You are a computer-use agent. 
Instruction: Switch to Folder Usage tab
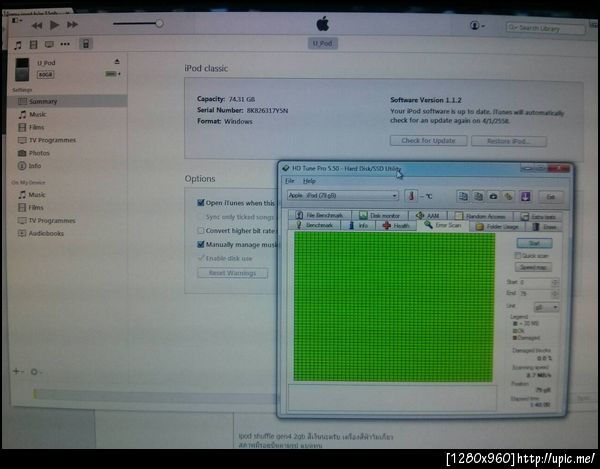click(x=497, y=226)
